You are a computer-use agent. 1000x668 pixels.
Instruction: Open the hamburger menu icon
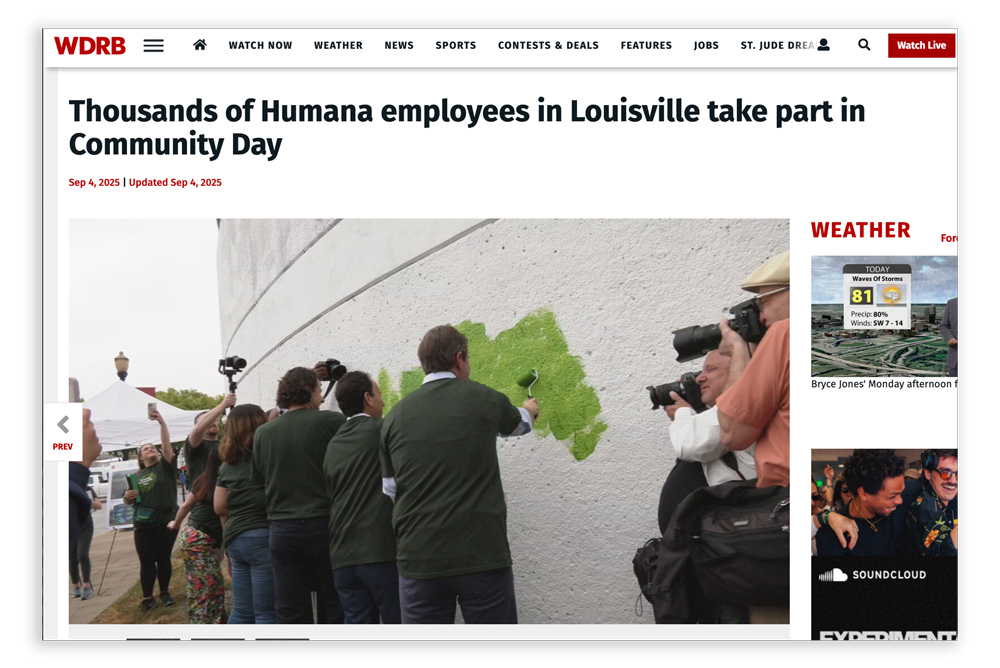pyautogui.click(x=153, y=46)
